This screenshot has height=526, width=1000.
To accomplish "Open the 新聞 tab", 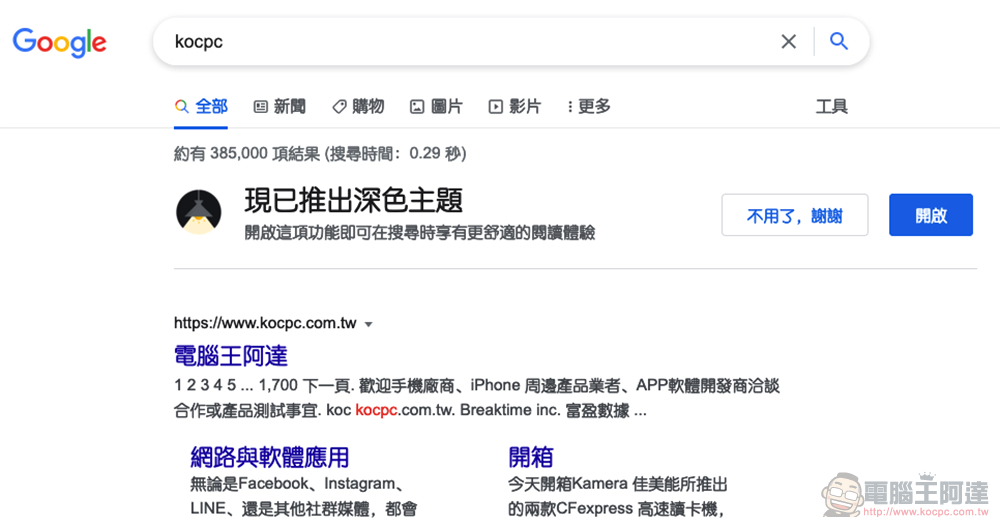I will (280, 106).
